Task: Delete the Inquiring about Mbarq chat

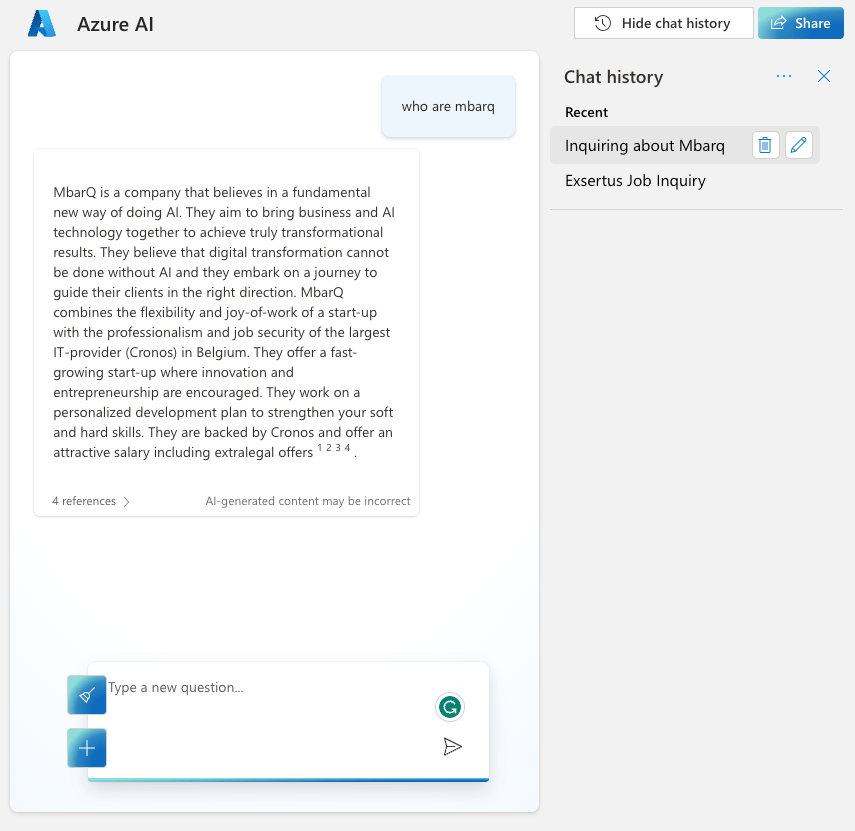Action: click(765, 145)
